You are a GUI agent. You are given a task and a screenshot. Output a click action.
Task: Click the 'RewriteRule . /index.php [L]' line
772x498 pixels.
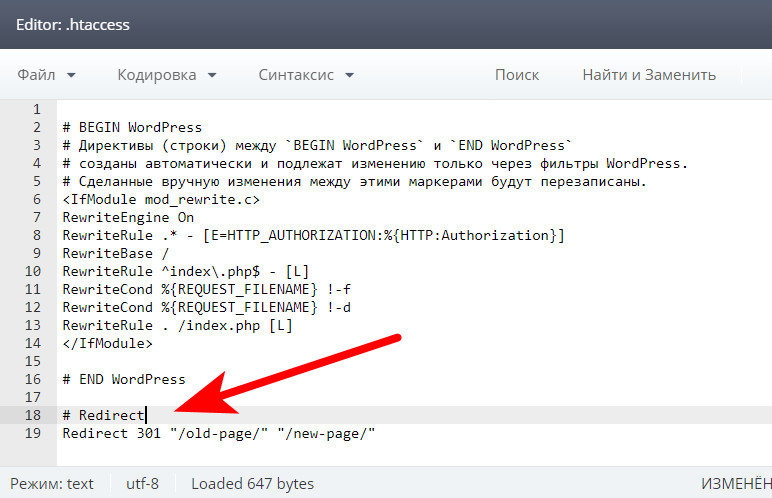[x=177, y=325]
